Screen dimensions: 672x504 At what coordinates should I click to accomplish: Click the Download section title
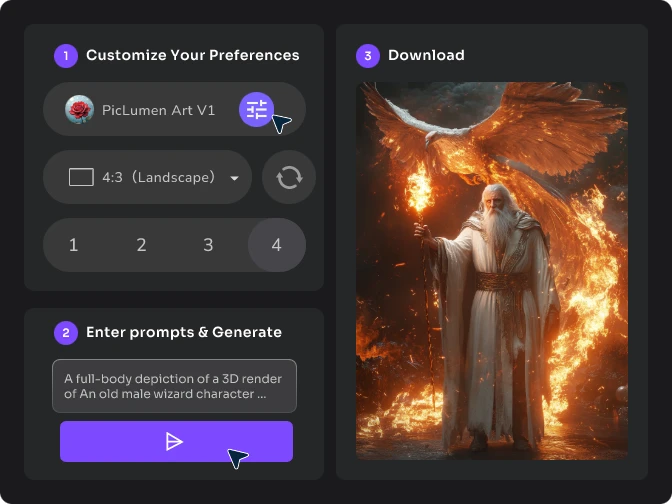tap(426, 56)
